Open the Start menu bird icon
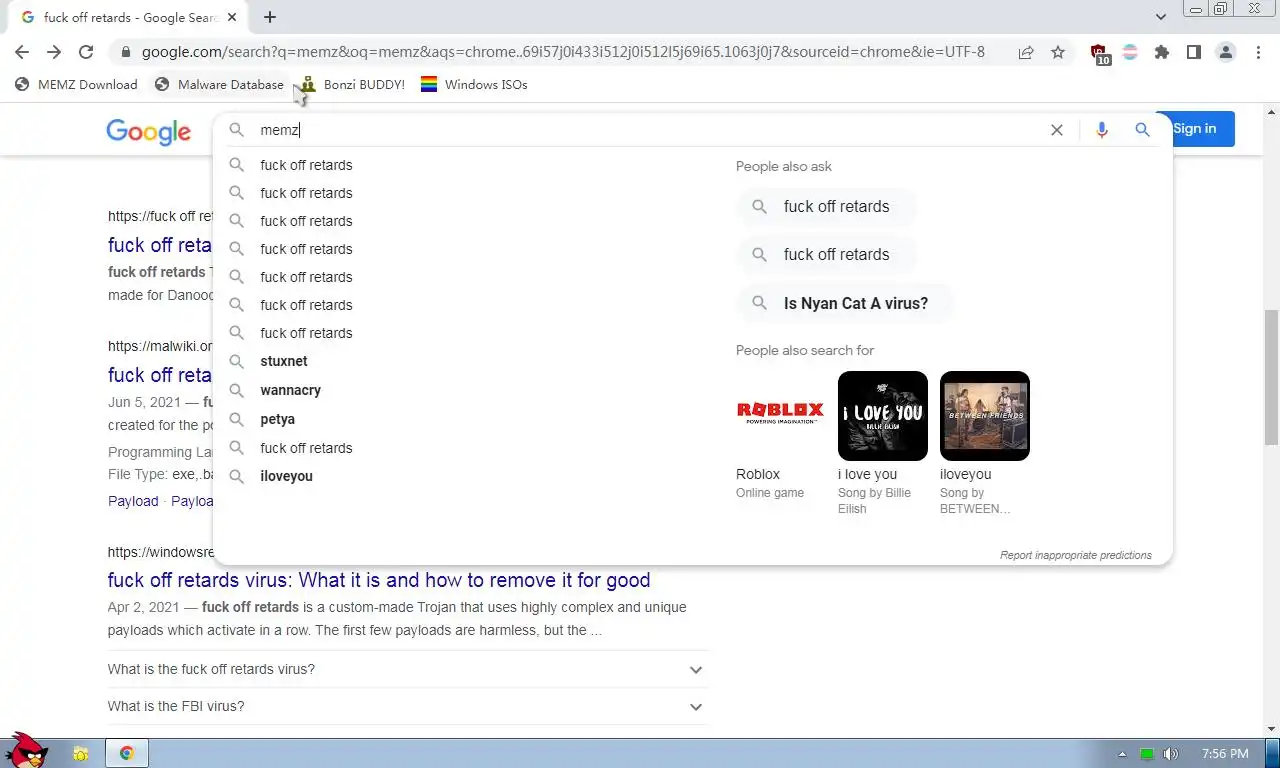Screen dimensions: 1280x768 [26, 750]
